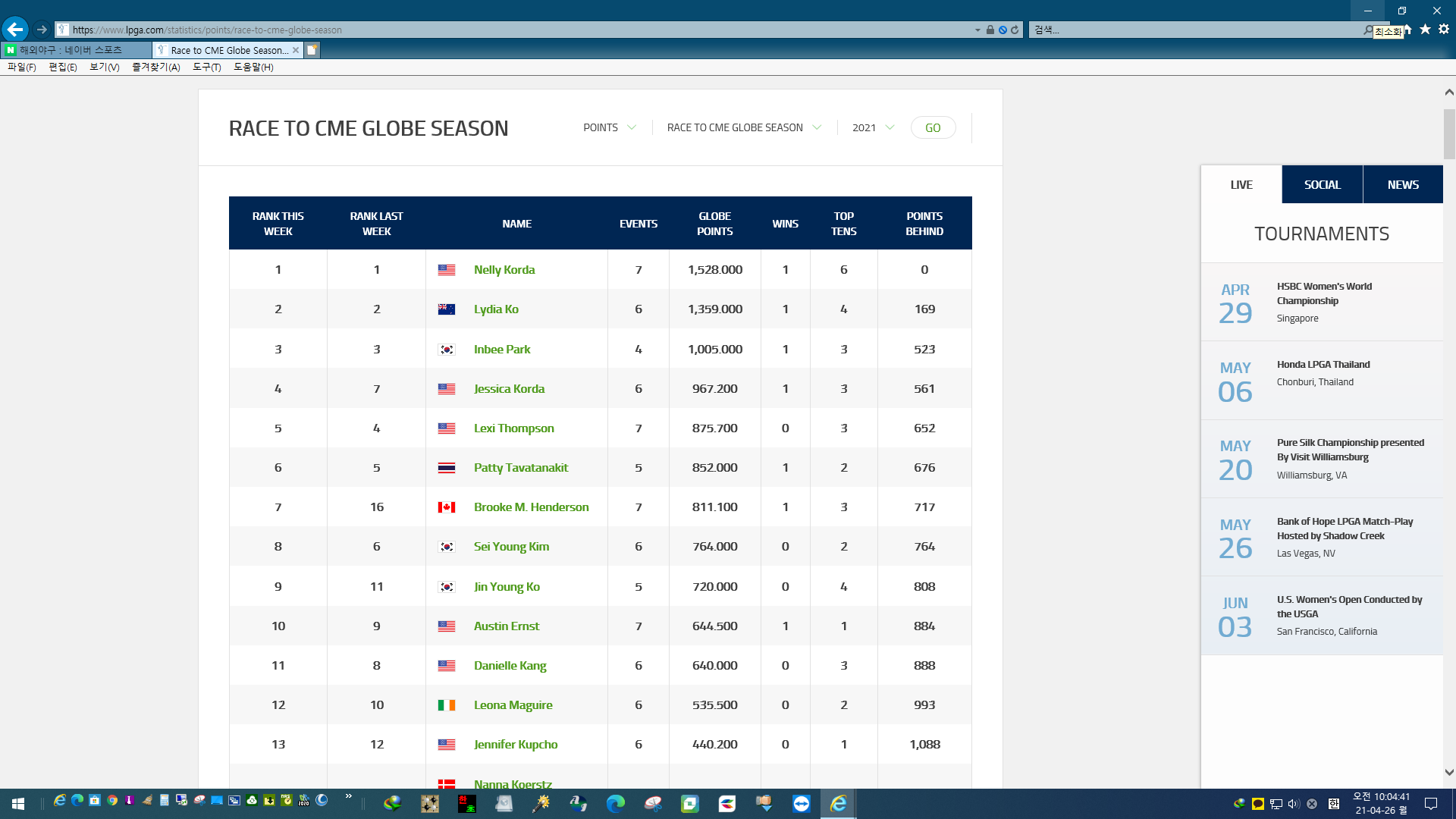Click the page scrollbar up arrow
1456x819 pixels.
pos(1449,92)
